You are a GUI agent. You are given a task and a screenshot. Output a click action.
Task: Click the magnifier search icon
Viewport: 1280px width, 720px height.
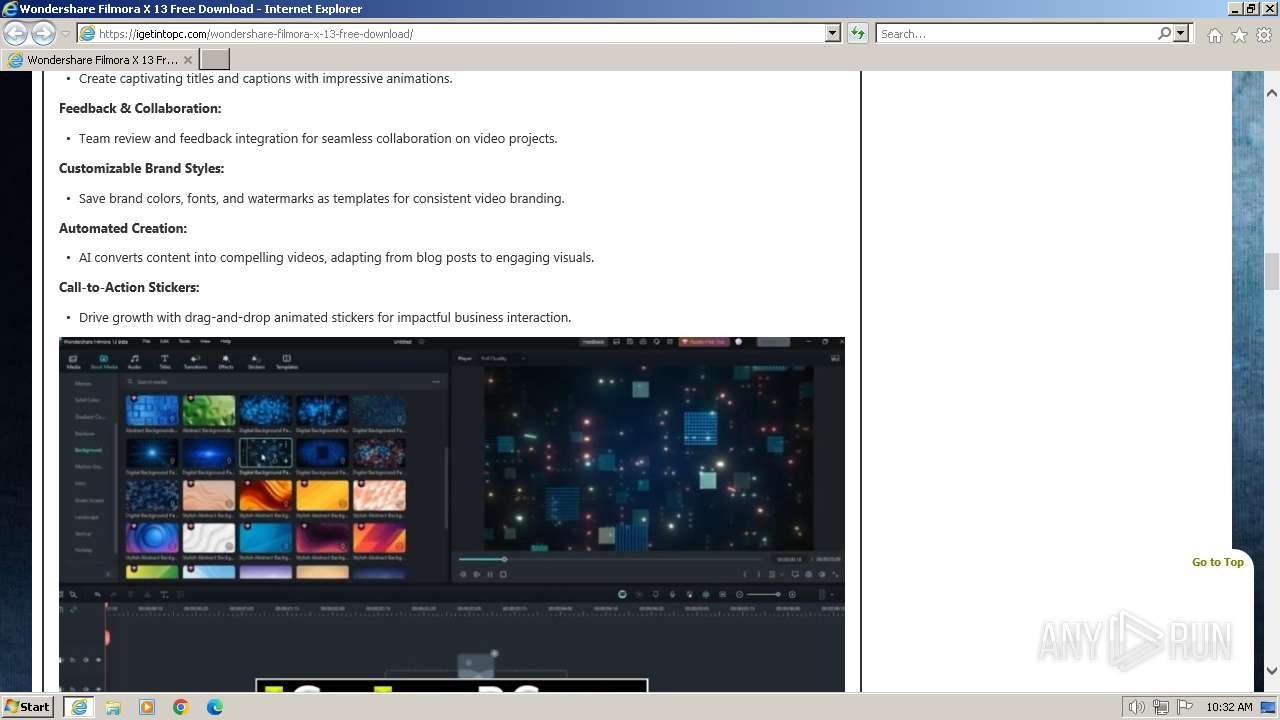(1164, 34)
